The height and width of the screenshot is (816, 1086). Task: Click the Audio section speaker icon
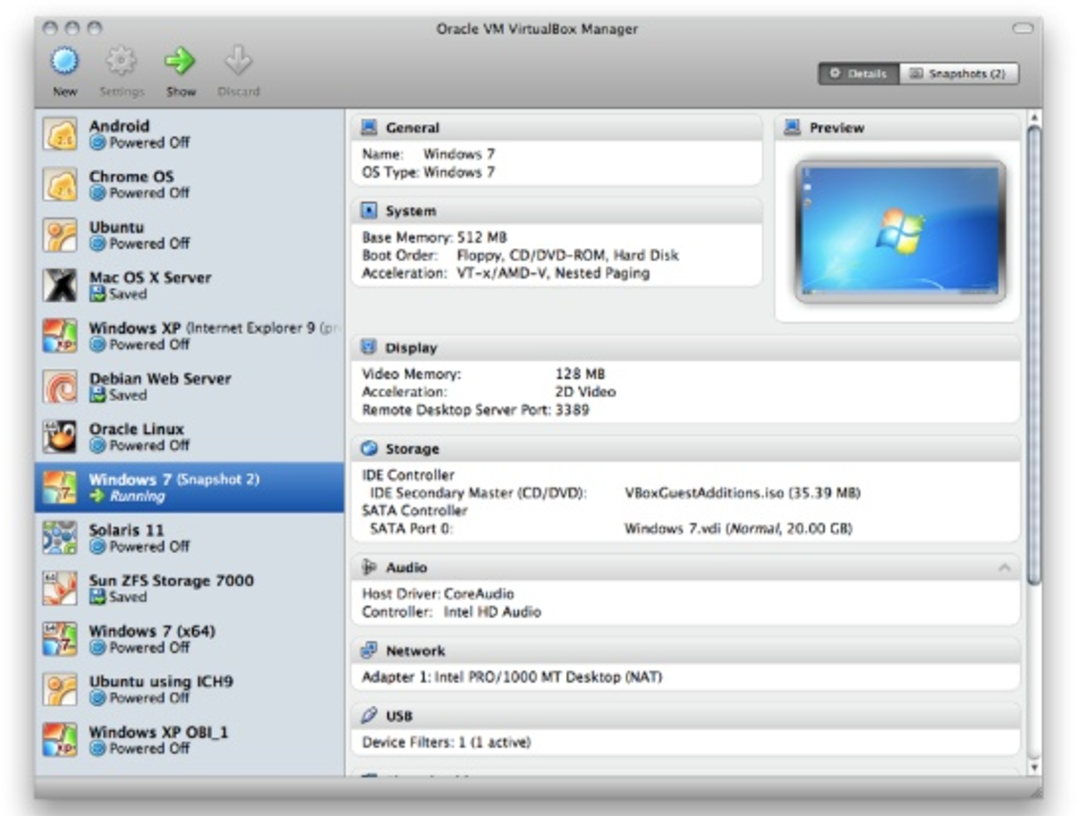coord(369,567)
